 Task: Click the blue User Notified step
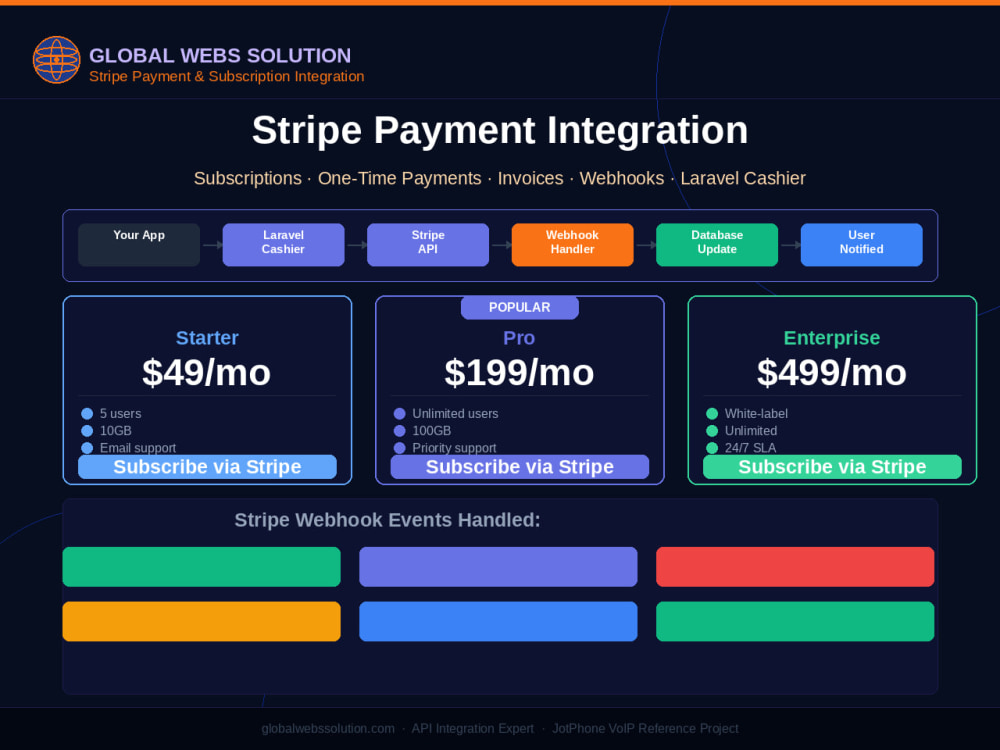click(x=862, y=245)
